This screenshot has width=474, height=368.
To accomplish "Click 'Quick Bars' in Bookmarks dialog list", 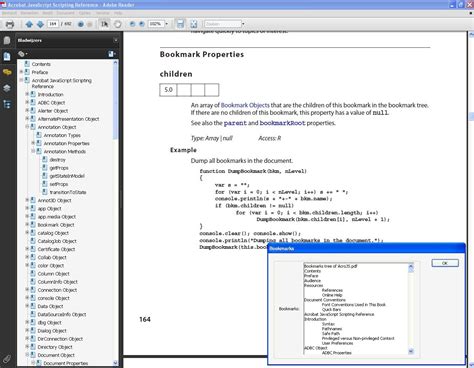I will [331, 309].
